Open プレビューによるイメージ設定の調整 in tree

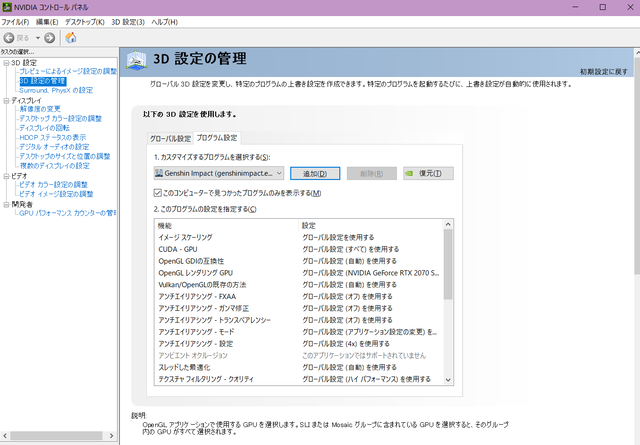(x=68, y=71)
